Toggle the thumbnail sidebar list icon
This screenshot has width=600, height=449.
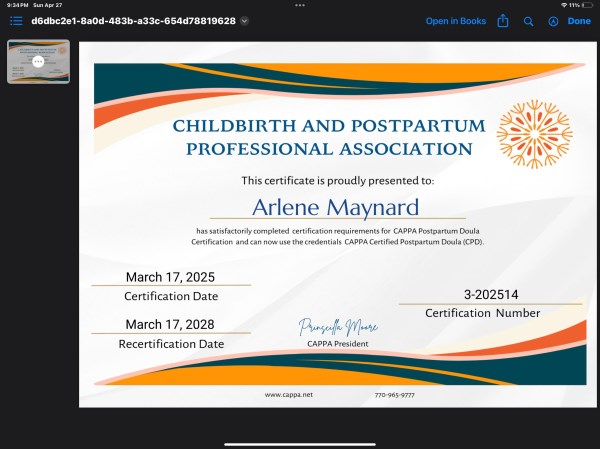pyautogui.click(x=16, y=21)
